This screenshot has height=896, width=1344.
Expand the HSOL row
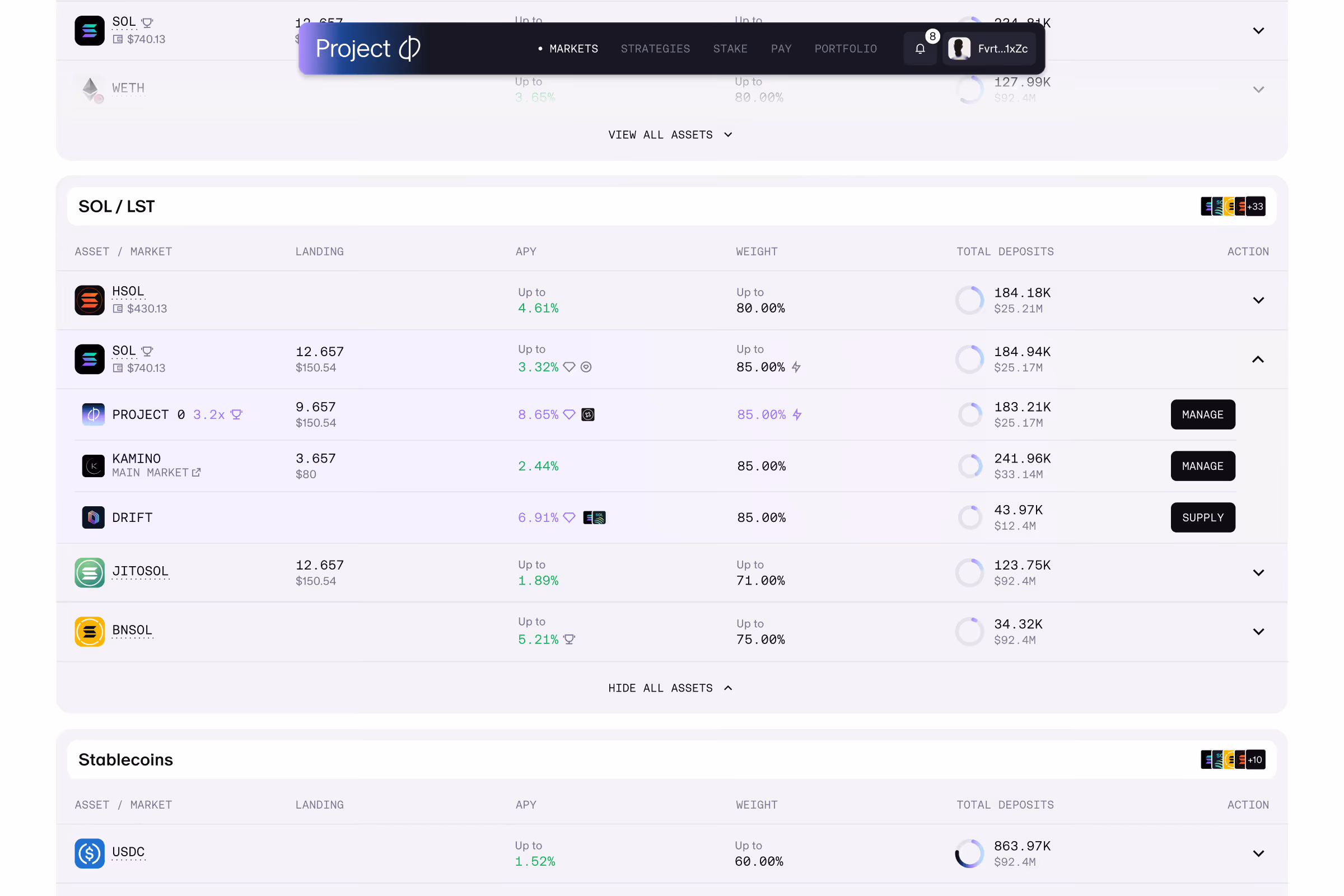pyautogui.click(x=1258, y=300)
